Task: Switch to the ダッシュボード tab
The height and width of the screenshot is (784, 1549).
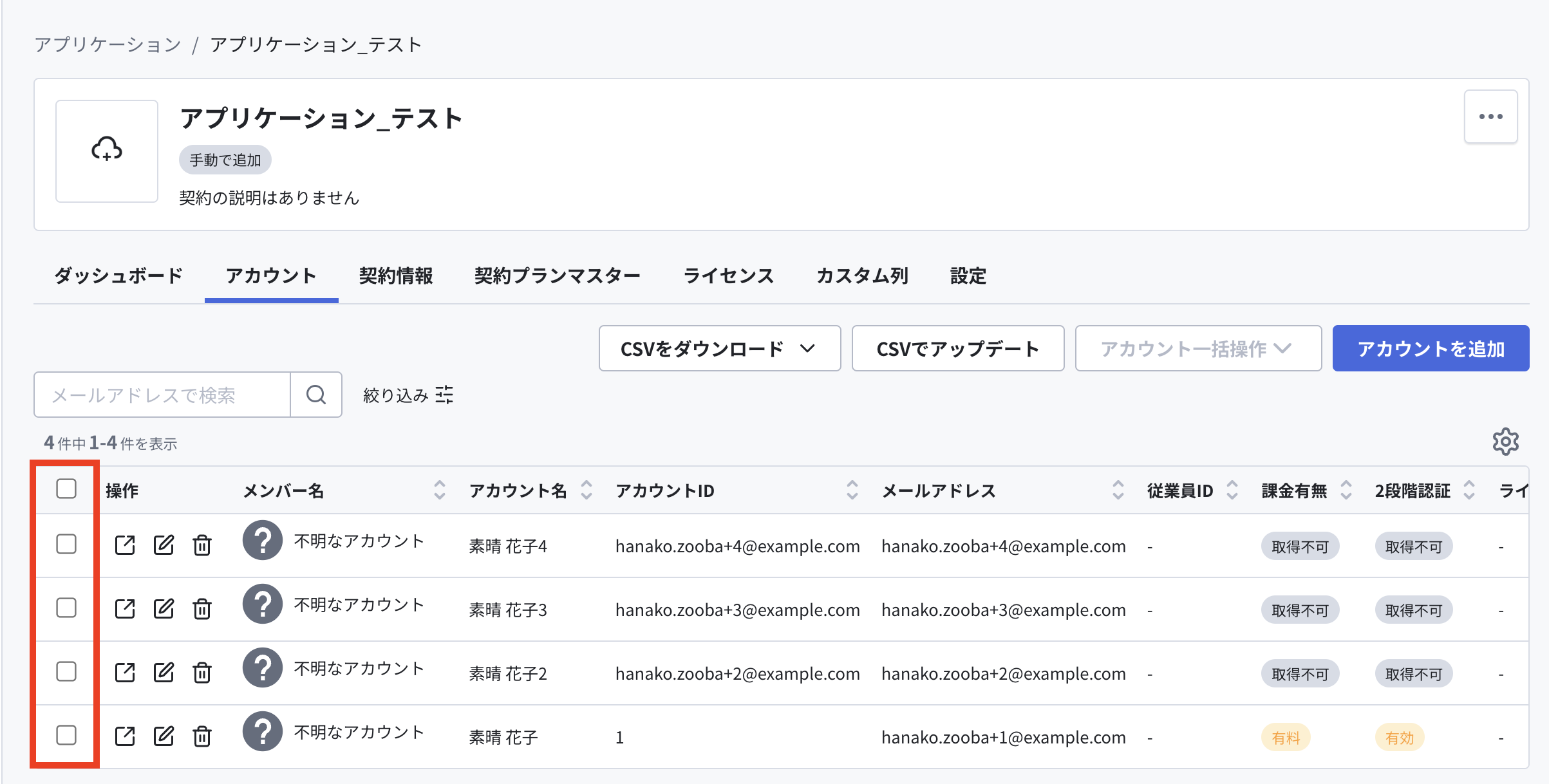Action: click(119, 275)
